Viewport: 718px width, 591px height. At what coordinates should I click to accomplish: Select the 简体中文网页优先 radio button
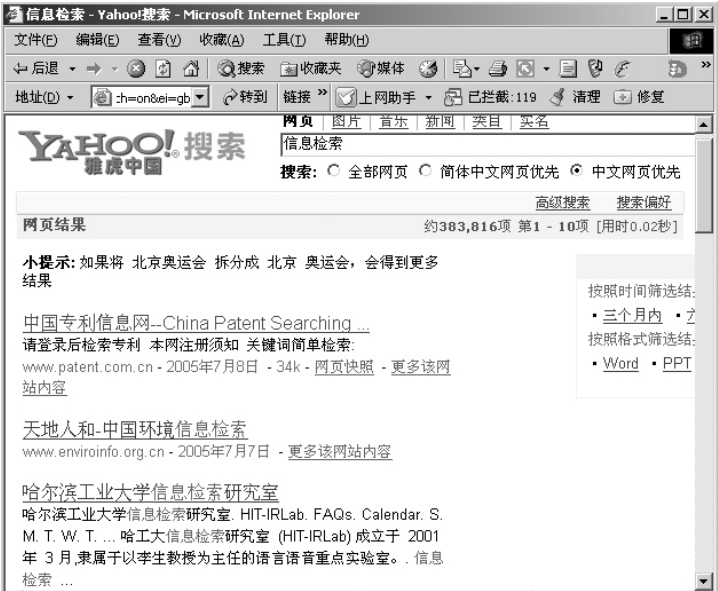pyautogui.click(x=425, y=171)
